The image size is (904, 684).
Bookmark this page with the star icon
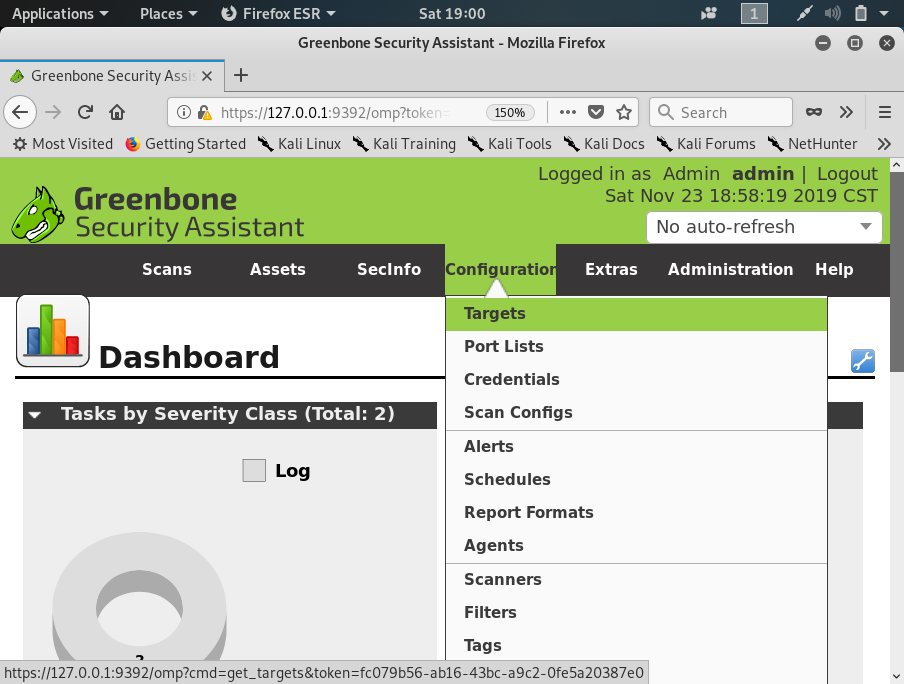click(x=623, y=112)
